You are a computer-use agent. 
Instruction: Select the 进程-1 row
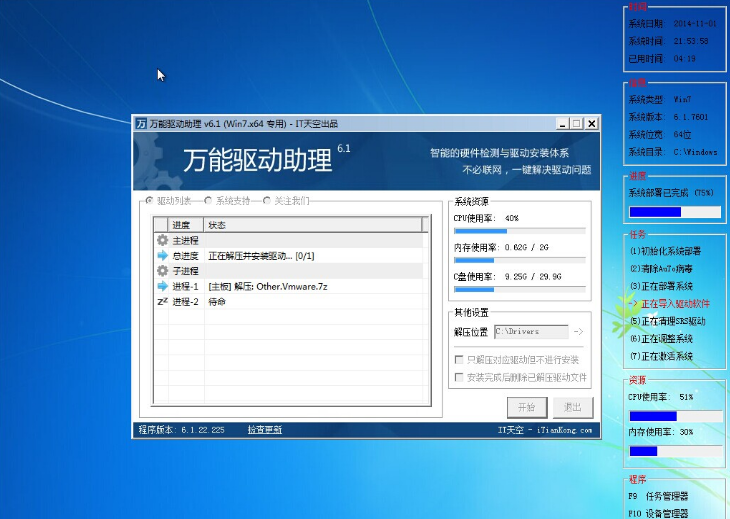289,286
